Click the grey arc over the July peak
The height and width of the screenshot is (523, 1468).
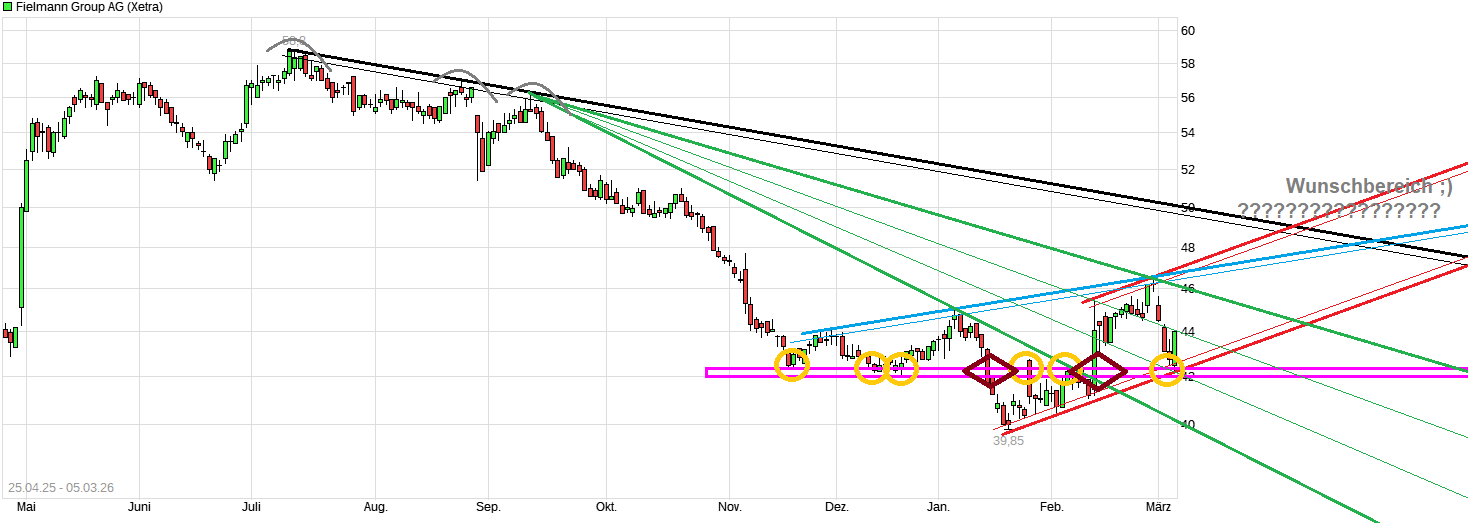297,45
